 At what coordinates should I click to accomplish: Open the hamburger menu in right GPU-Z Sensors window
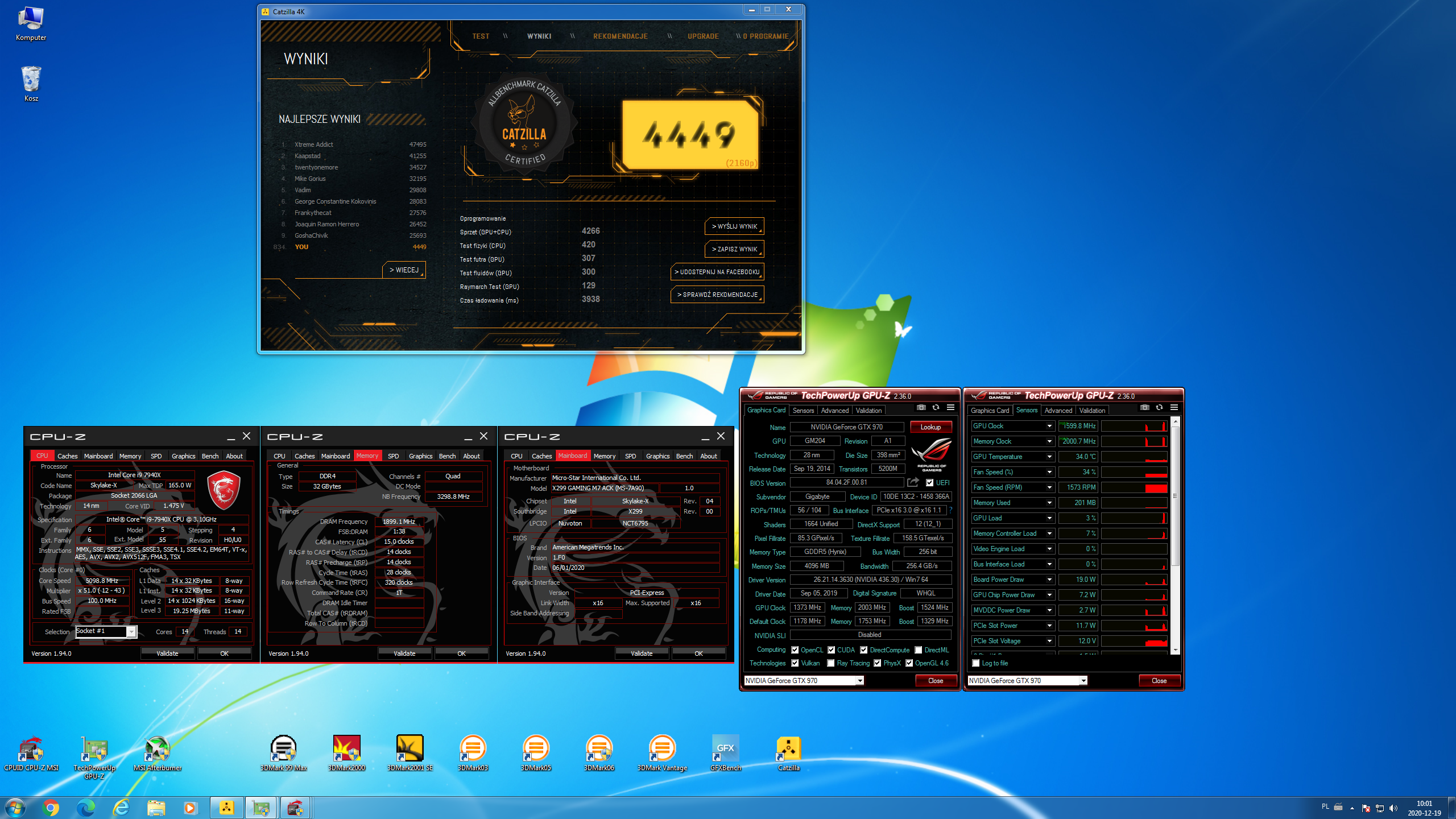[x=1174, y=407]
